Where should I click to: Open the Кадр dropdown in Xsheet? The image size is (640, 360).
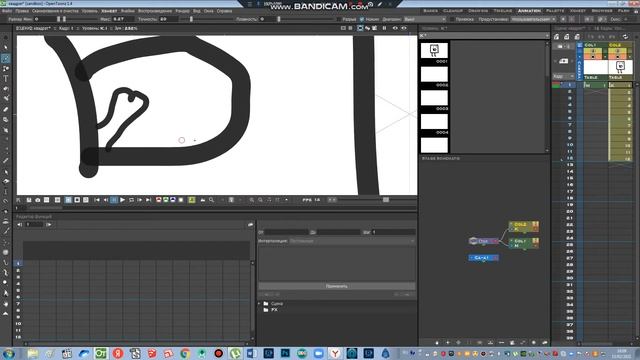point(563,76)
